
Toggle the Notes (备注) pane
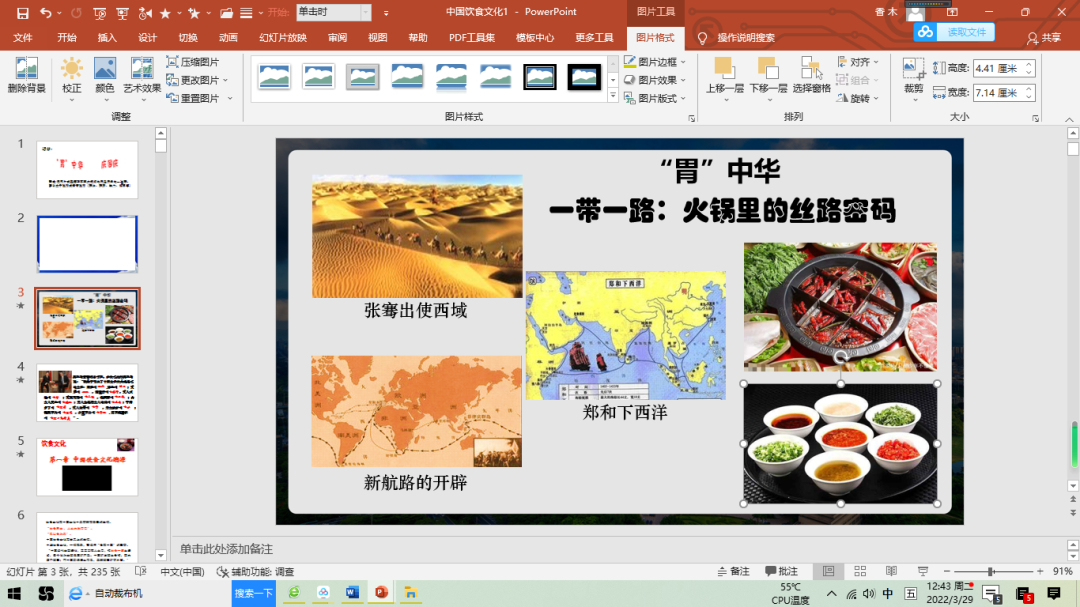point(734,571)
